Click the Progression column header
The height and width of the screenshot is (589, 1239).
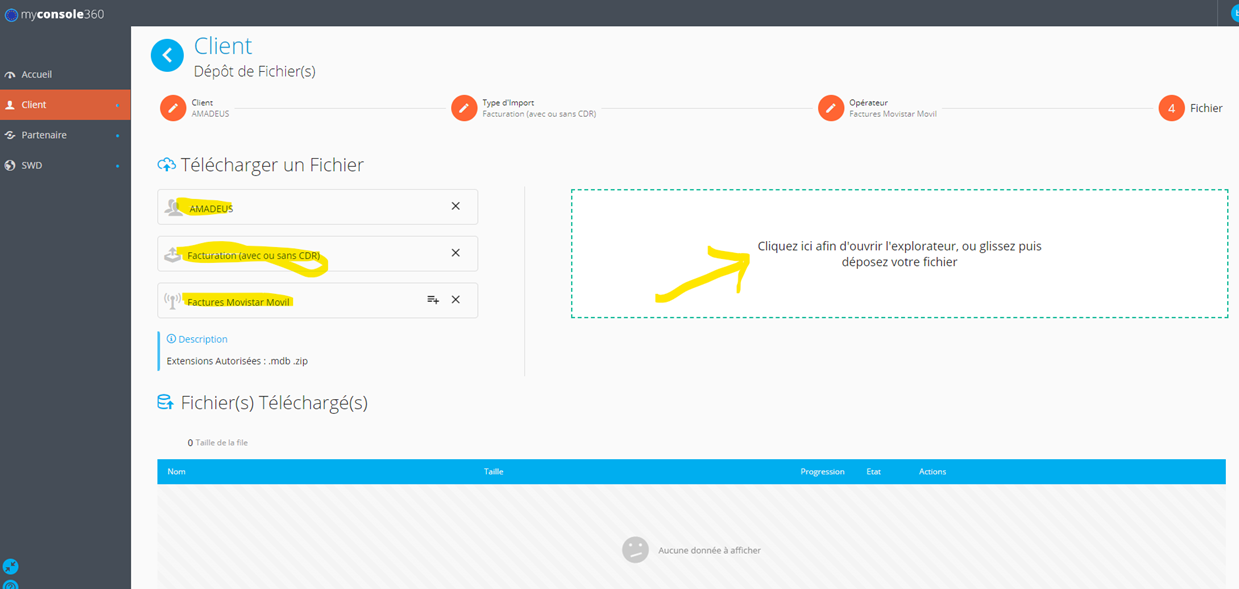(822, 471)
